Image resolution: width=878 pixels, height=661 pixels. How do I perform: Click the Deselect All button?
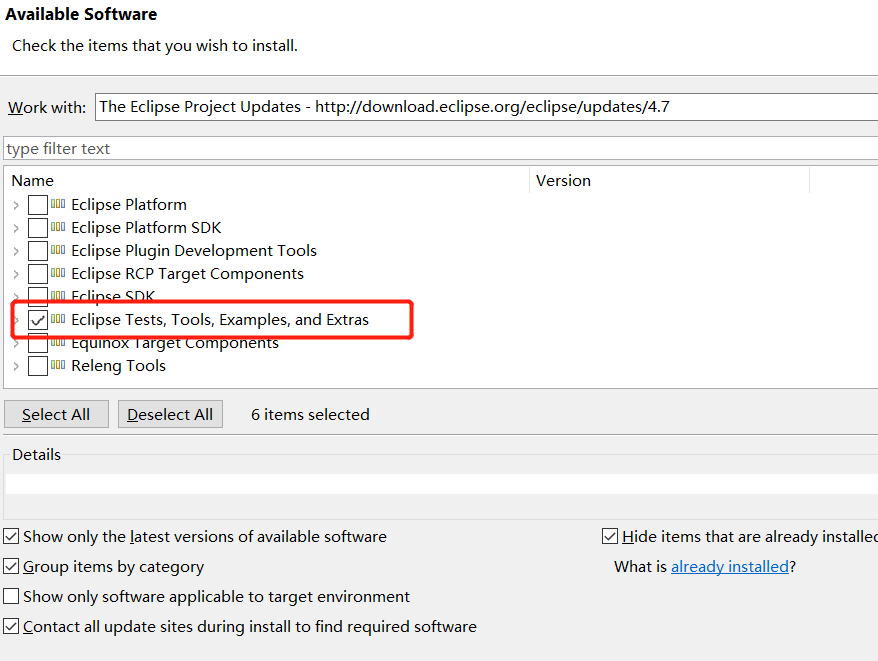point(170,414)
